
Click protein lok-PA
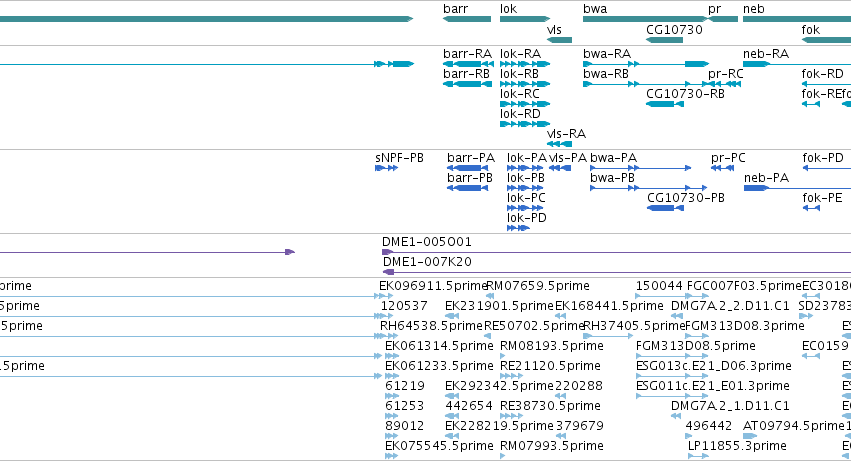coord(525,168)
